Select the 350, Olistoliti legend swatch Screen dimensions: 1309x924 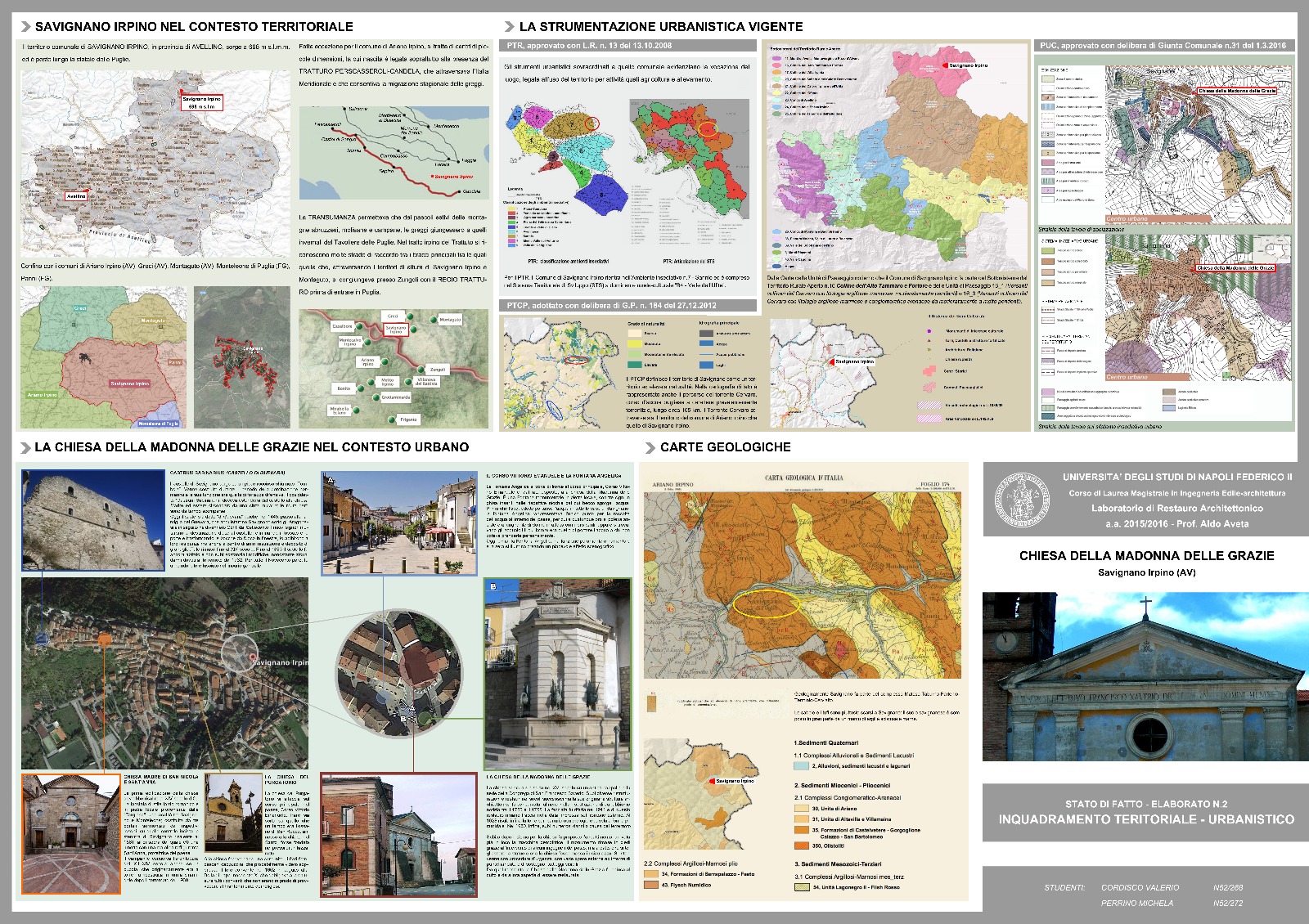[801, 846]
